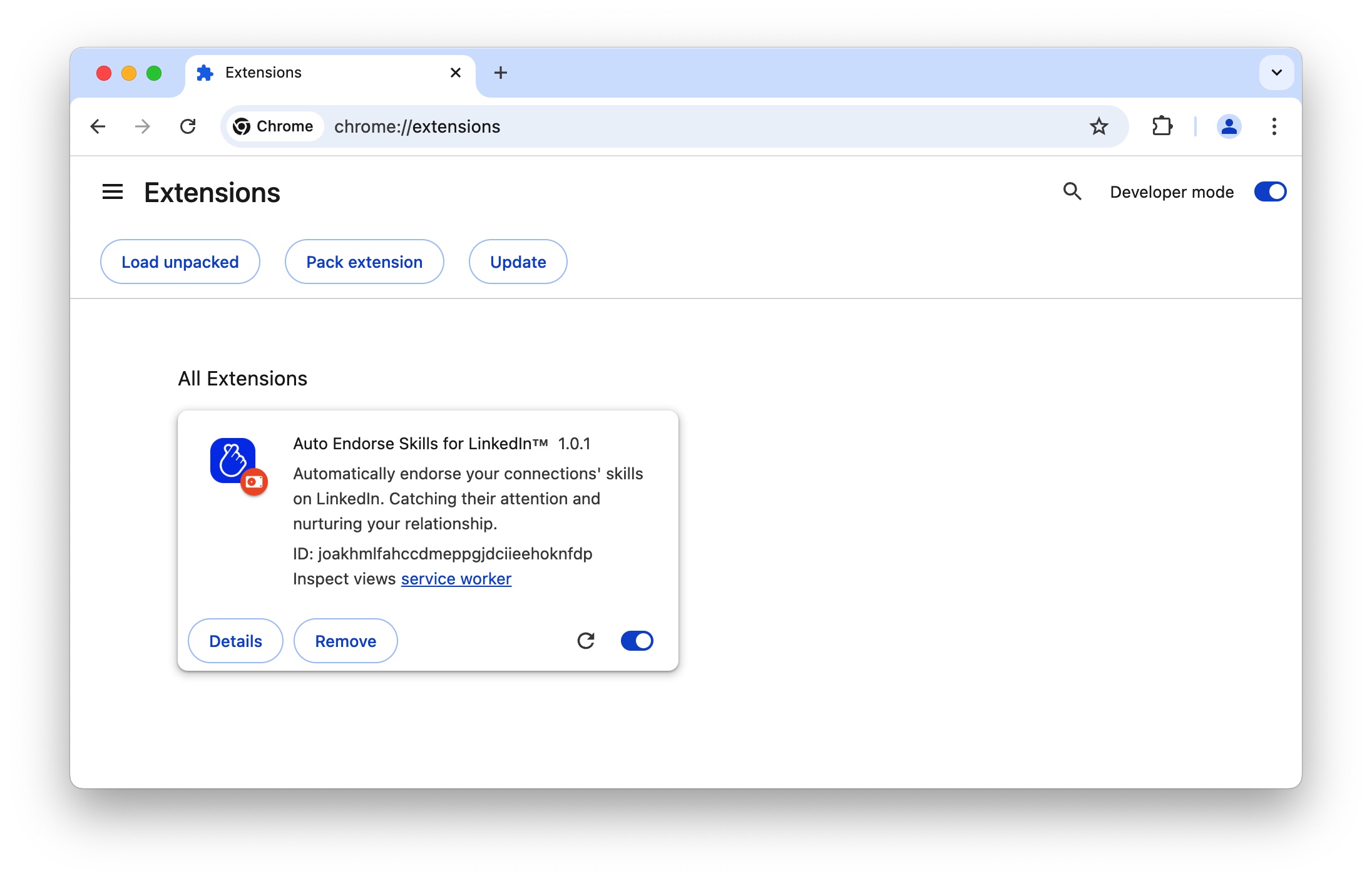The height and width of the screenshot is (881, 1372).
Task: Open the tab search chevron
Action: [x=1276, y=73]
